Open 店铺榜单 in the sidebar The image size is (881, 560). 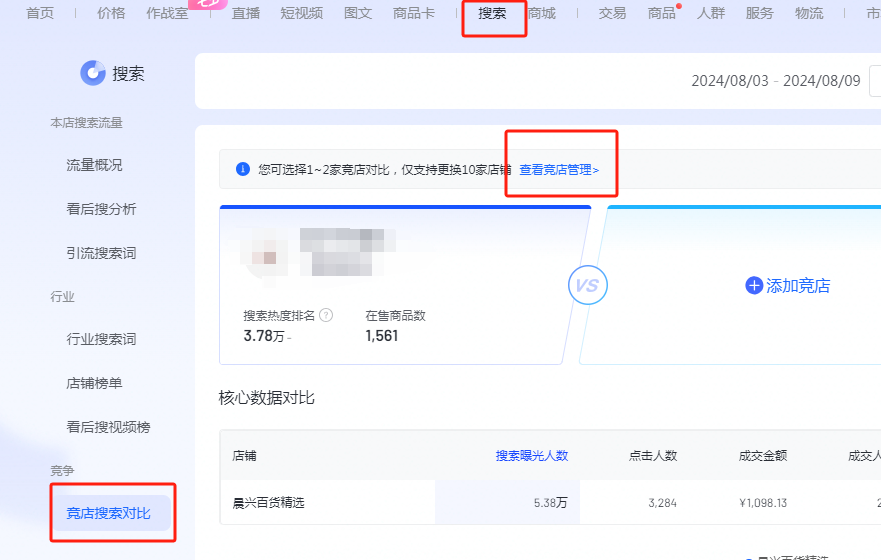pyautogui.click(x=94, y=383)
